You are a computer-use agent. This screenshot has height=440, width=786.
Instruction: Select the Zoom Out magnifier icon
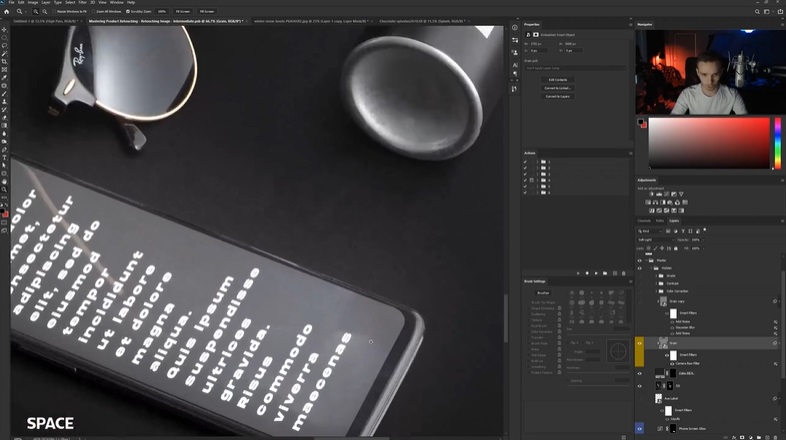coord(45,11)
